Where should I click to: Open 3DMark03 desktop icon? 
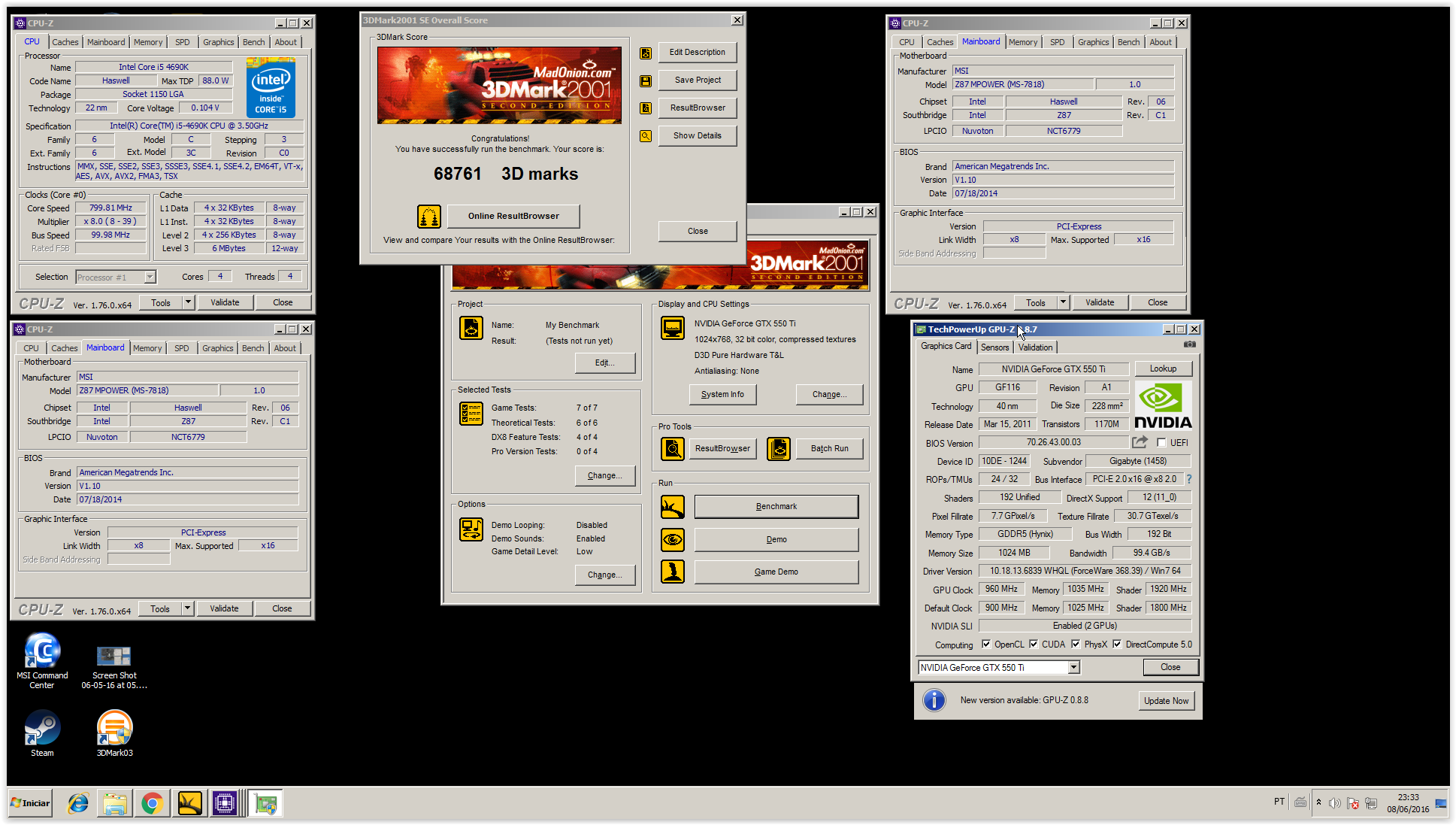click(x=115, y=732)
